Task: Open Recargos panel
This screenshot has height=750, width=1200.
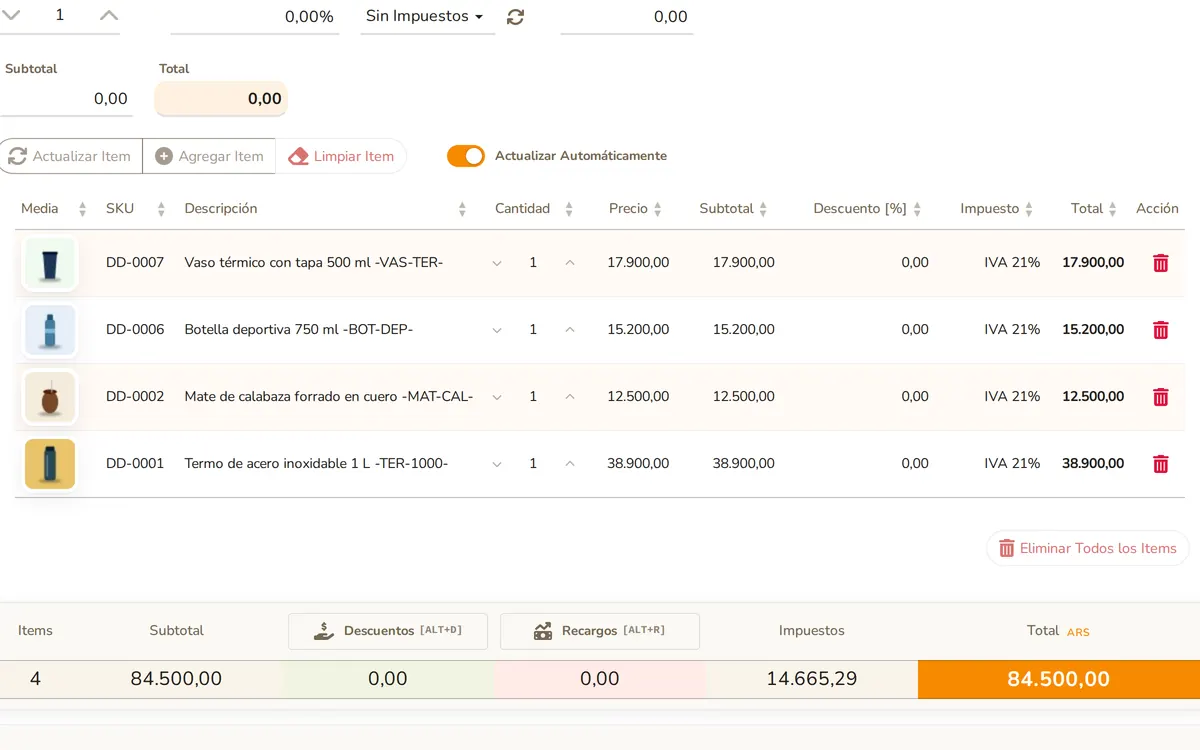Action: [600, 631]
